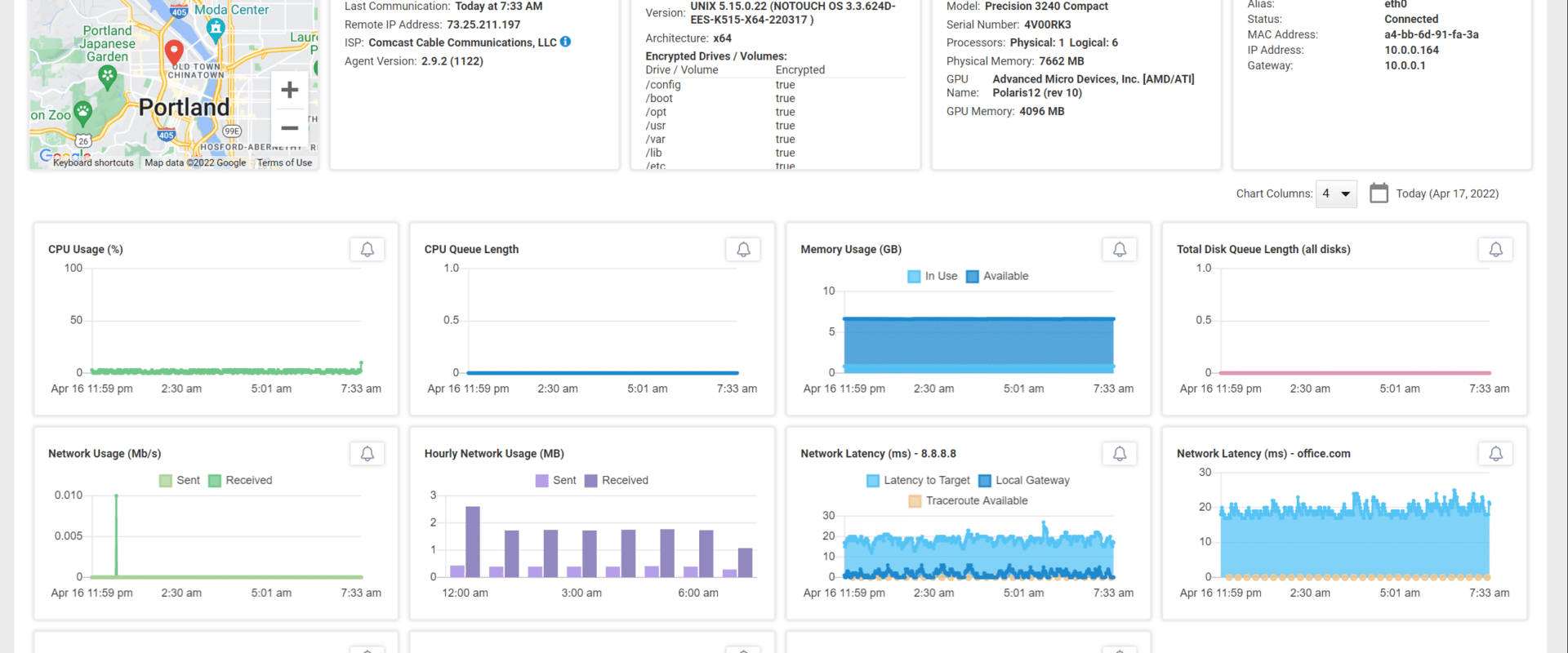The height and width of the screenshot is (653, 1568).
Task: Click the Today (Apr 17, 2022) date selector
Action: click(1447, 194)
